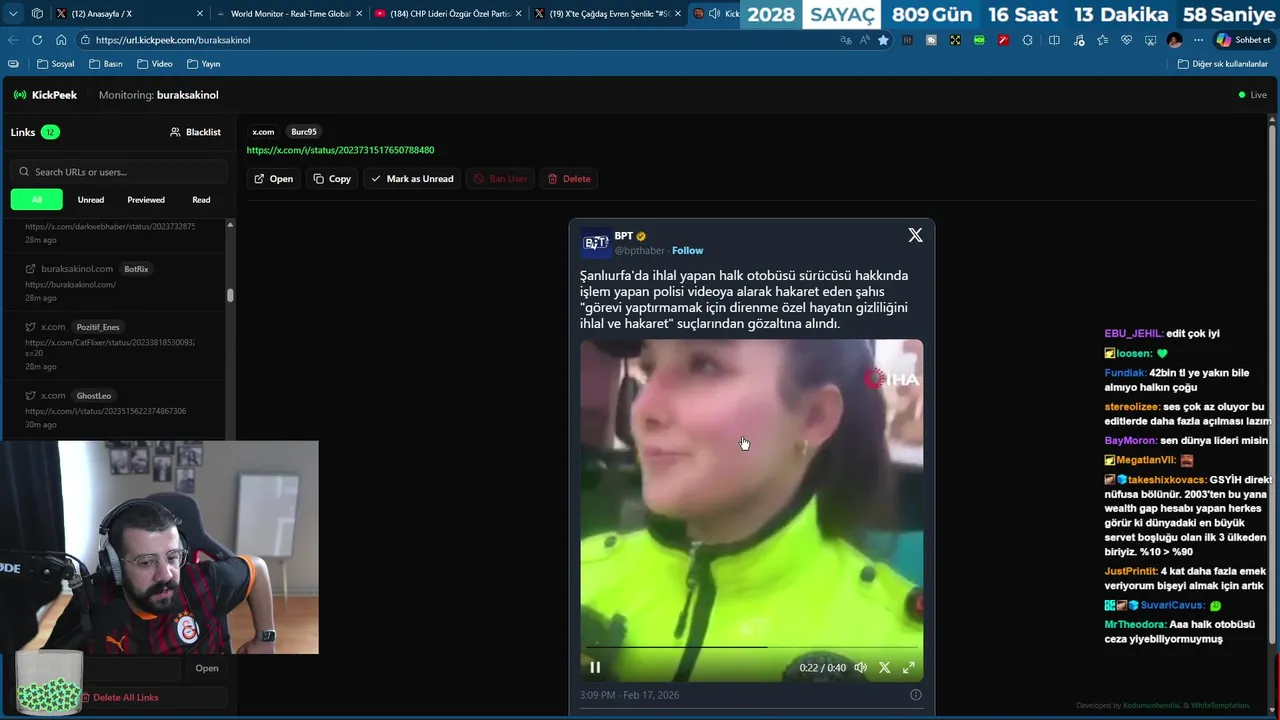
Task: Toggle the favorite star in address bar
Action: (x=883, y=40)
